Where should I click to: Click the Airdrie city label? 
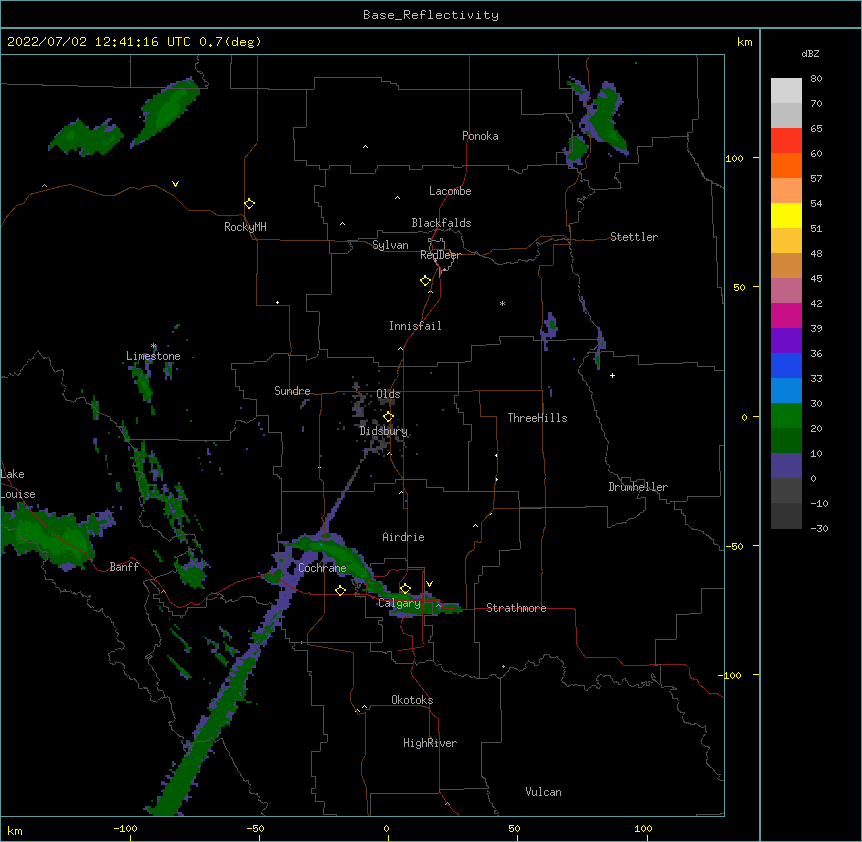tap(403, 537)
